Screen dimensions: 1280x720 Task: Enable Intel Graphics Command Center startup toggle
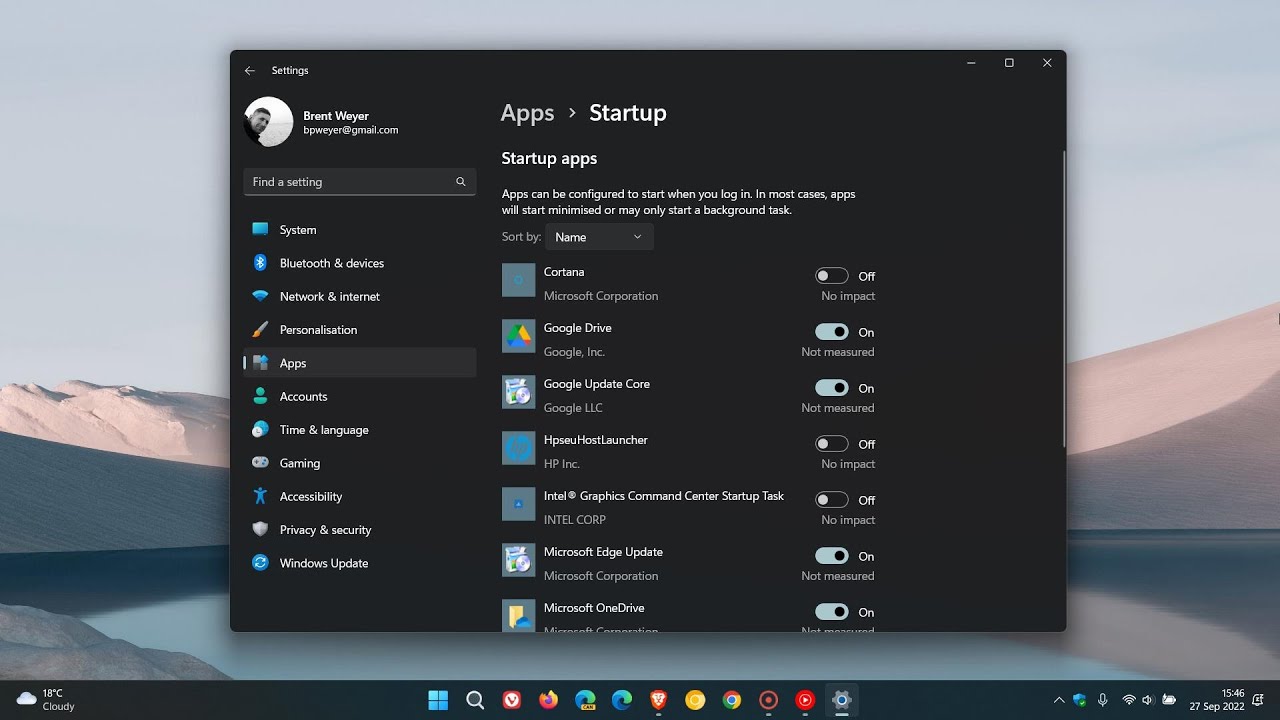[832, 500]
